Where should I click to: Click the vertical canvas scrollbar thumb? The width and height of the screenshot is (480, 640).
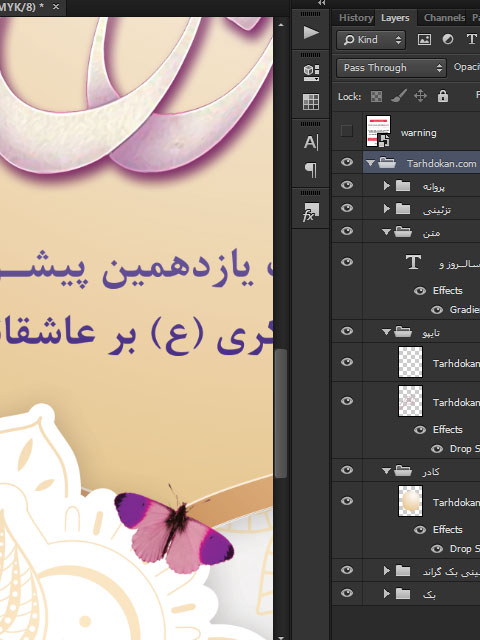(280, 412)
